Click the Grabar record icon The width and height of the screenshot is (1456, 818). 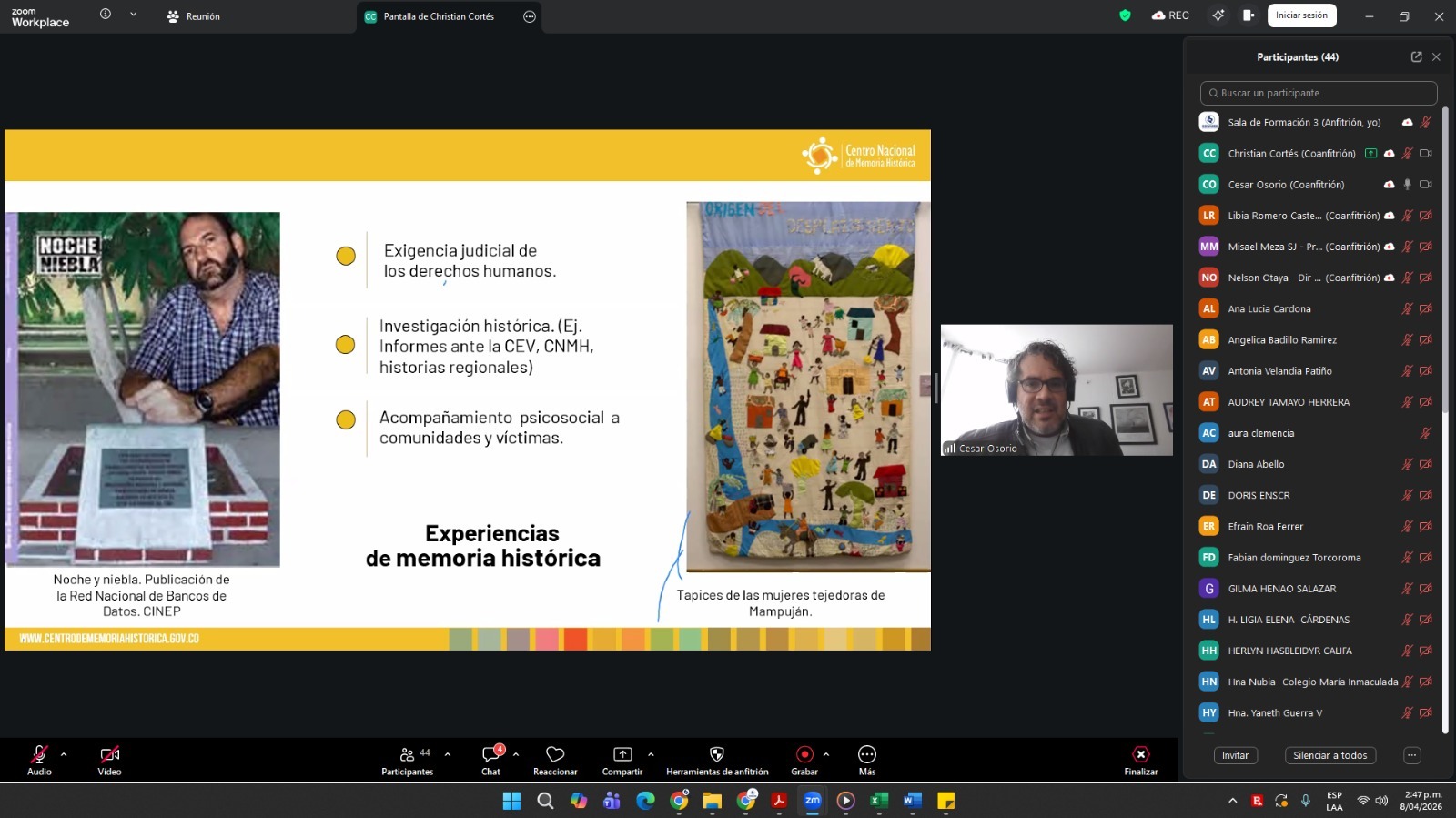tap(804, 755)
